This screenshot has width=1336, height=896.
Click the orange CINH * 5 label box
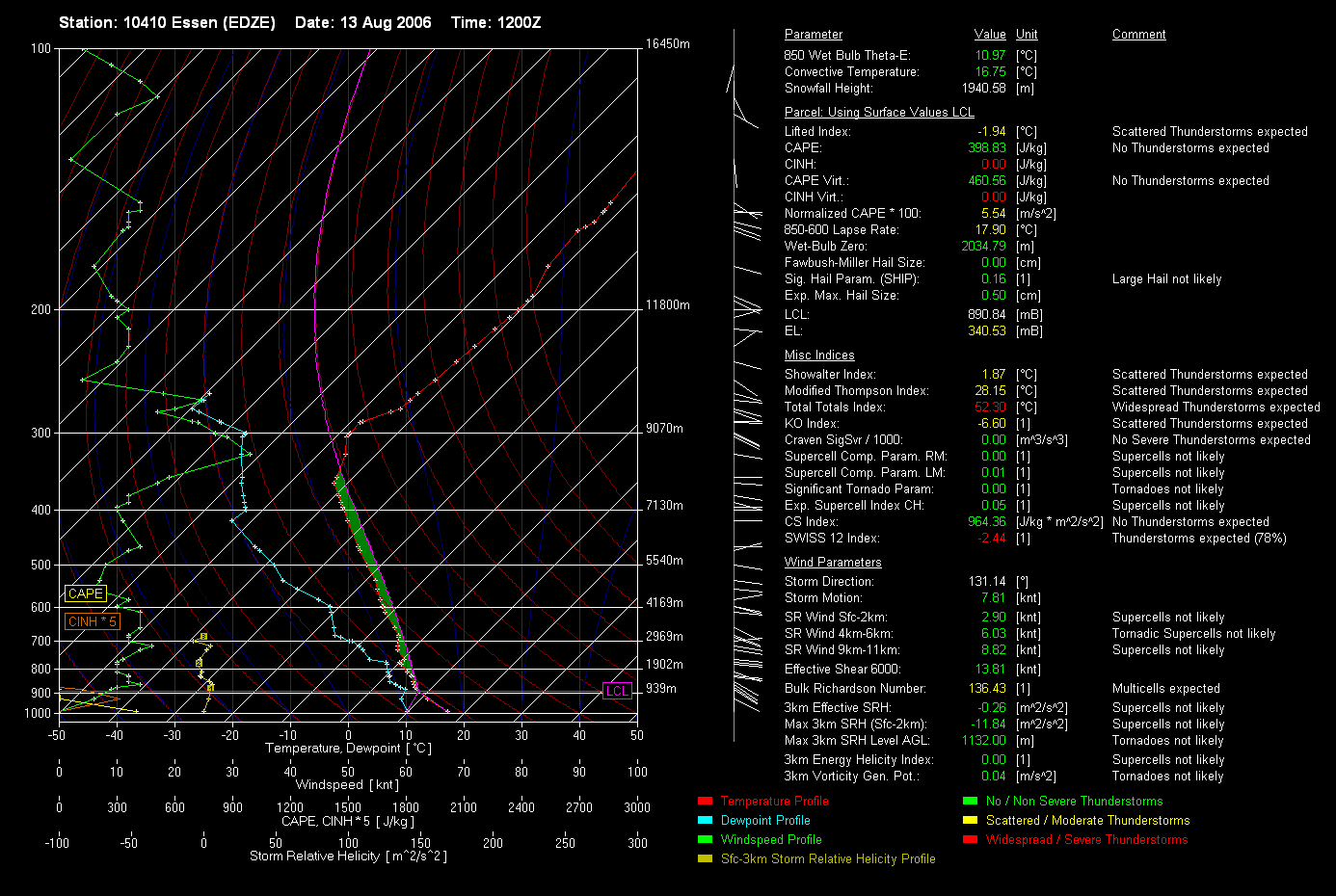coord(93,622)
